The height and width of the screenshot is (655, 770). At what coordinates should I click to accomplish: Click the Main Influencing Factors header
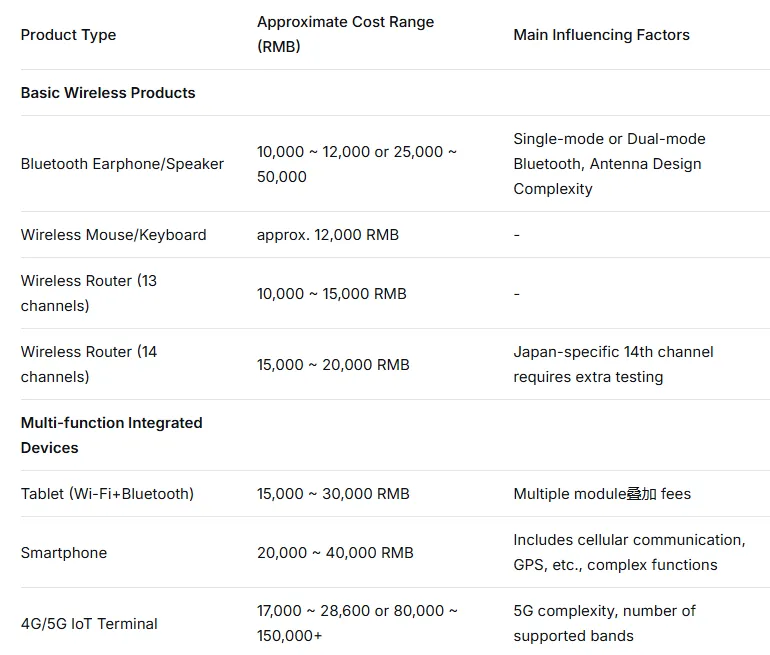click(601, 35)
